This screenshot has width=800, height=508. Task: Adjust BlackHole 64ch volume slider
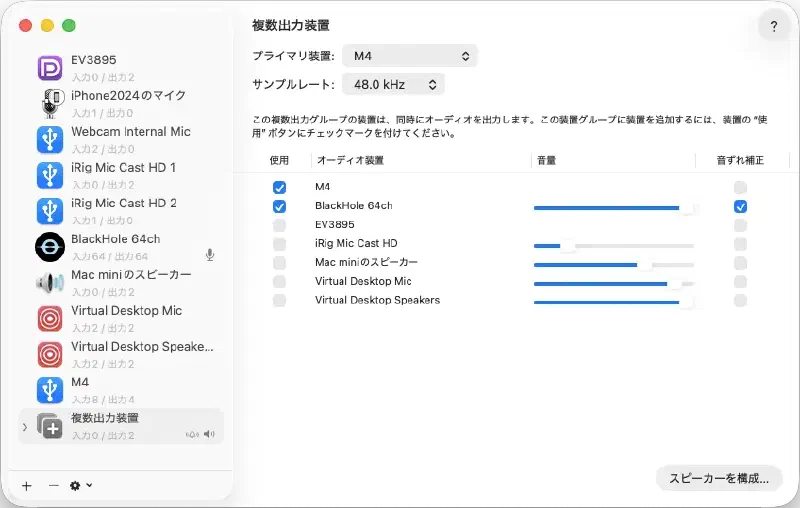(x=614, y=208)
